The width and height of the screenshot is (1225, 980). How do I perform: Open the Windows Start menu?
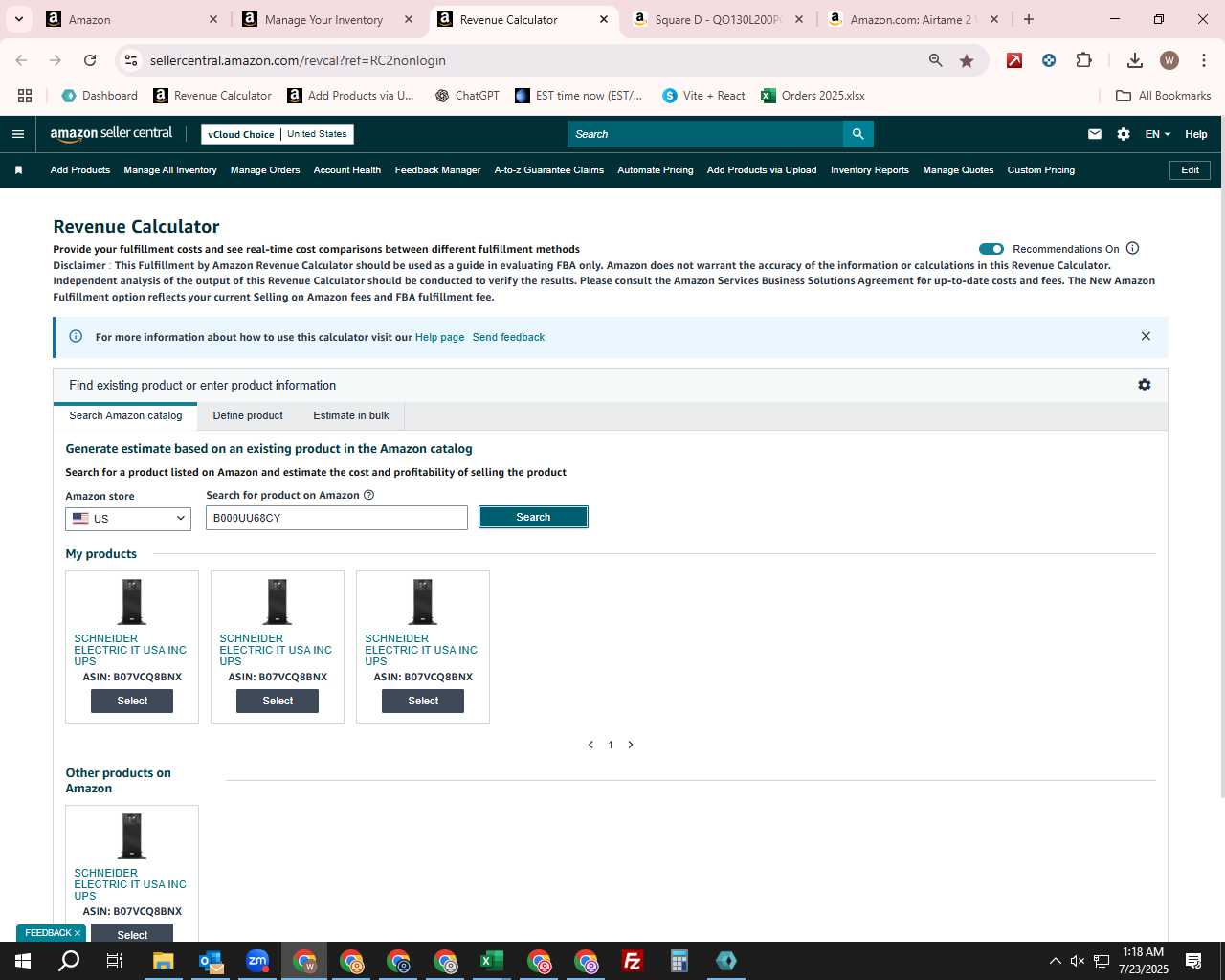[23, 961]
